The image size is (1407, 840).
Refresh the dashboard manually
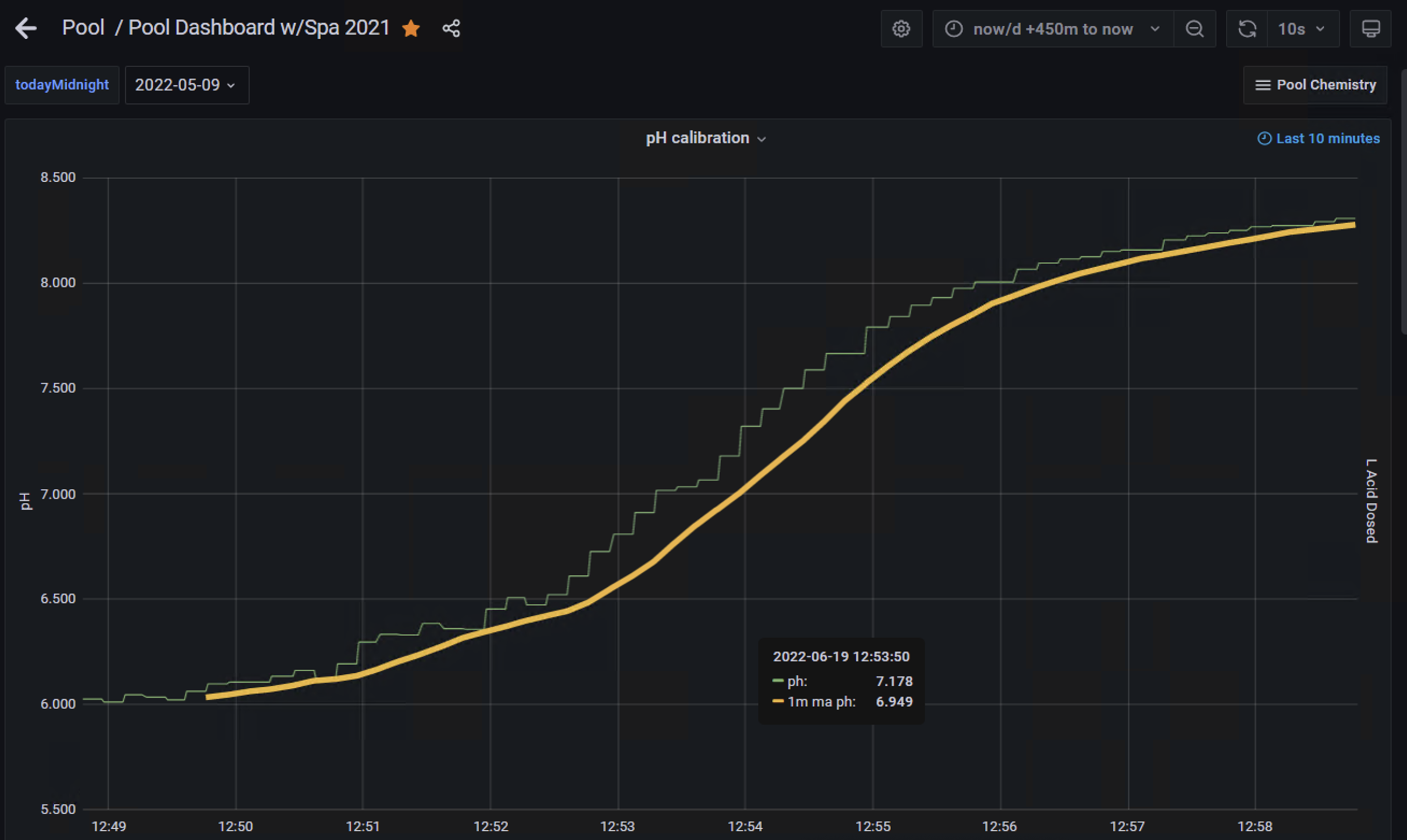point(1248,29)
